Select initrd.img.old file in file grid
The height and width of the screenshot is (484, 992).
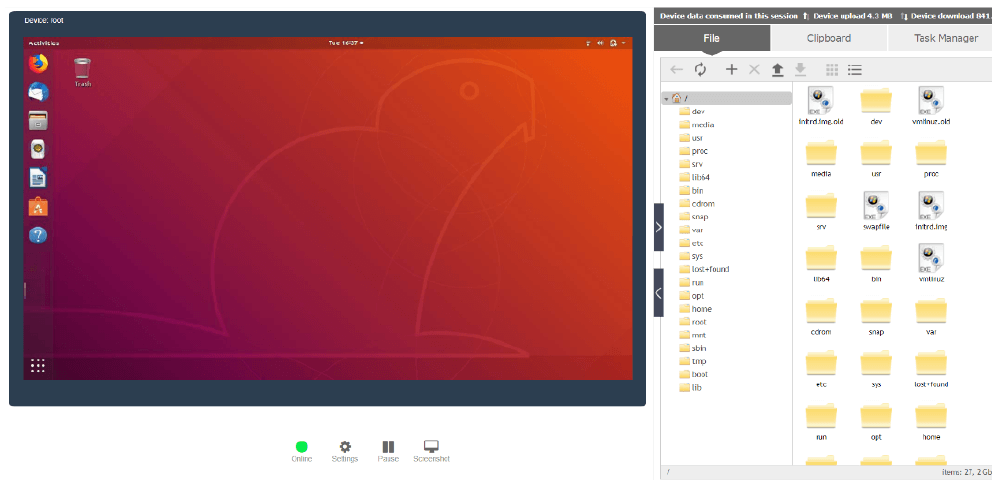pyautogui.click(x=821, y=106)
